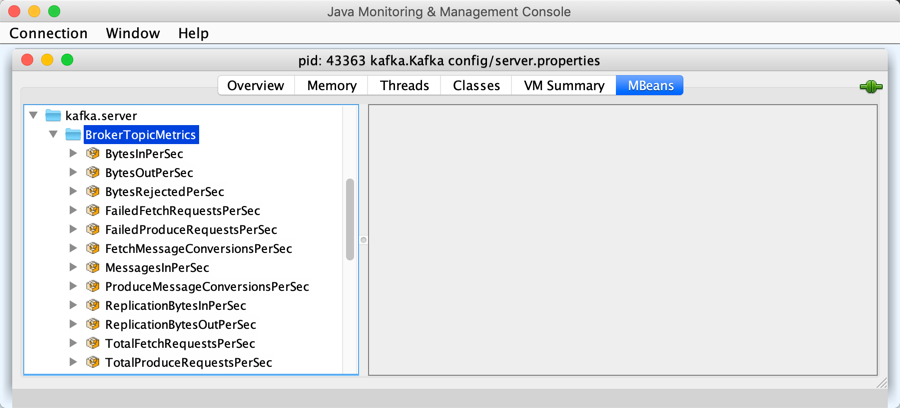The image size is (900, 408).
Task: Click the BytesRejectedPerSec MBean icon
Action: pyautogui.click(x=93, y=192)
